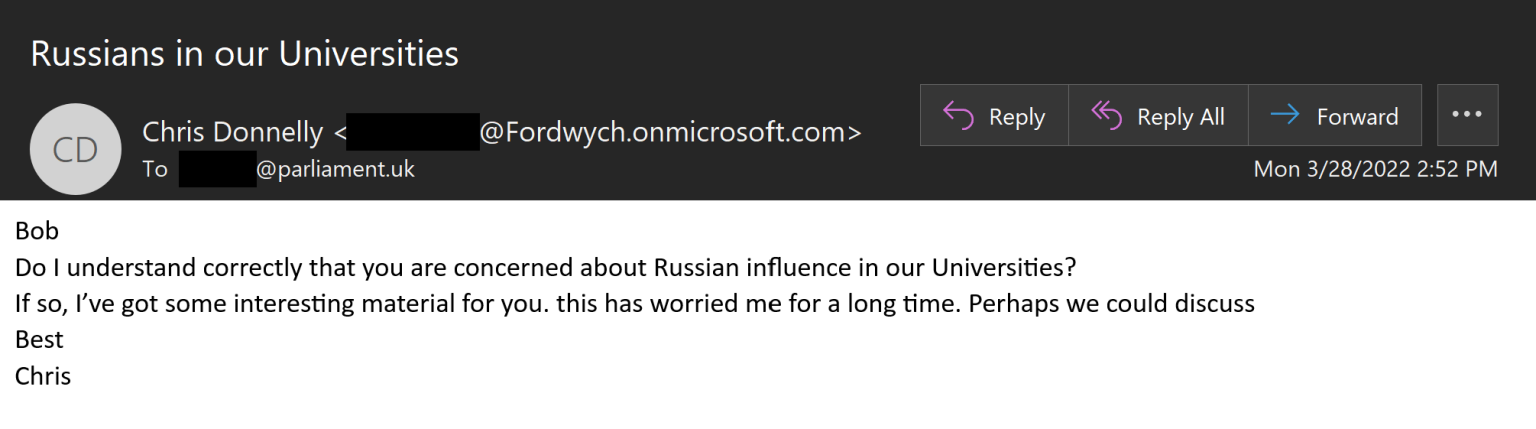Select the sender name Chris Donnelly
This screenshot has width=1536, height=429.
[x=233, y=132]
